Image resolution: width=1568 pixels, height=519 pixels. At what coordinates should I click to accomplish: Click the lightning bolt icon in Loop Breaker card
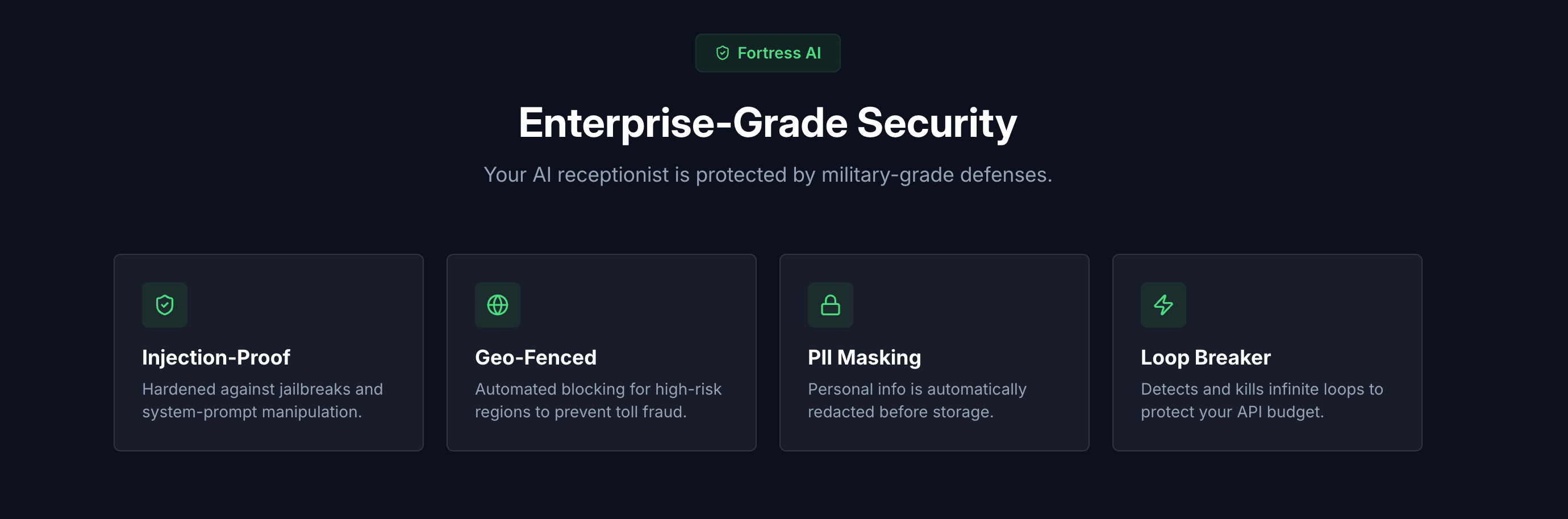[x=1162, y=305]
